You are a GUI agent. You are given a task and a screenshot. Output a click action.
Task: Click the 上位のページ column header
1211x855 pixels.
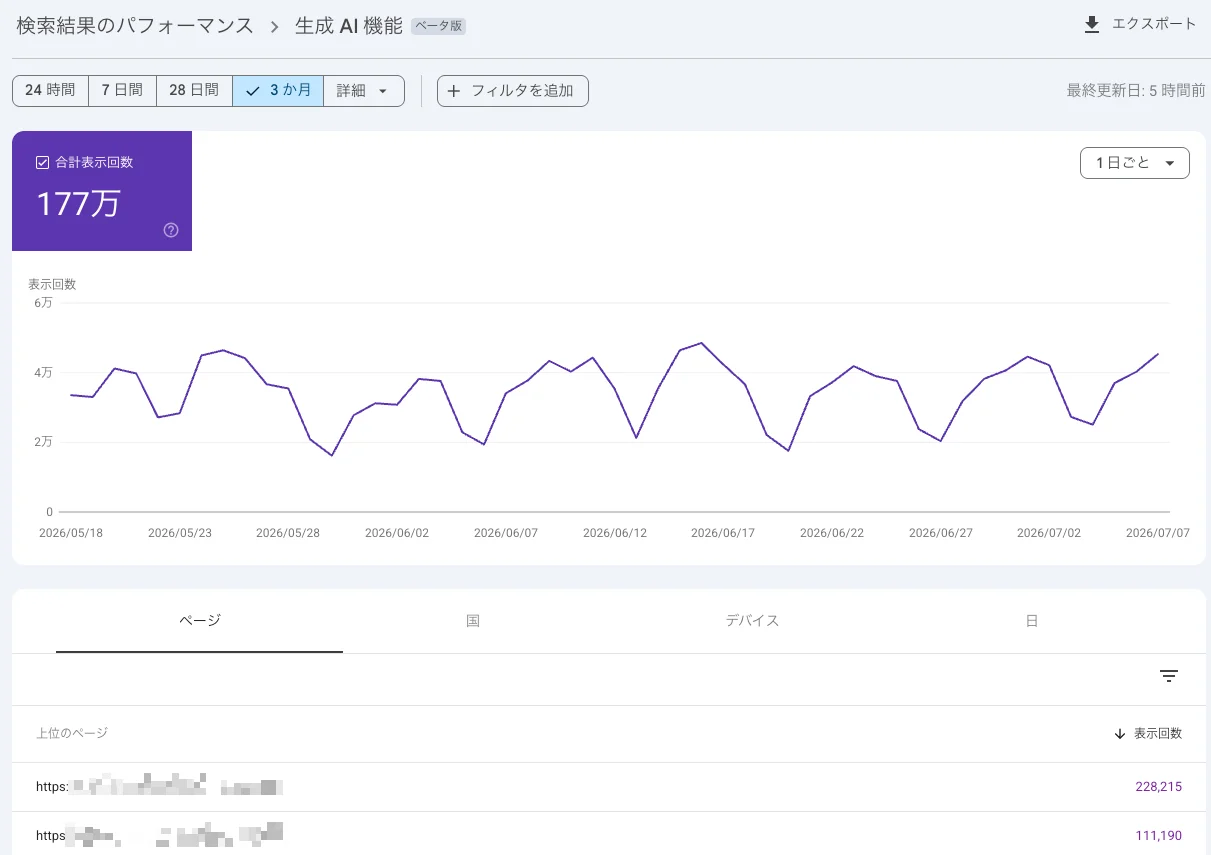[72, 733]
